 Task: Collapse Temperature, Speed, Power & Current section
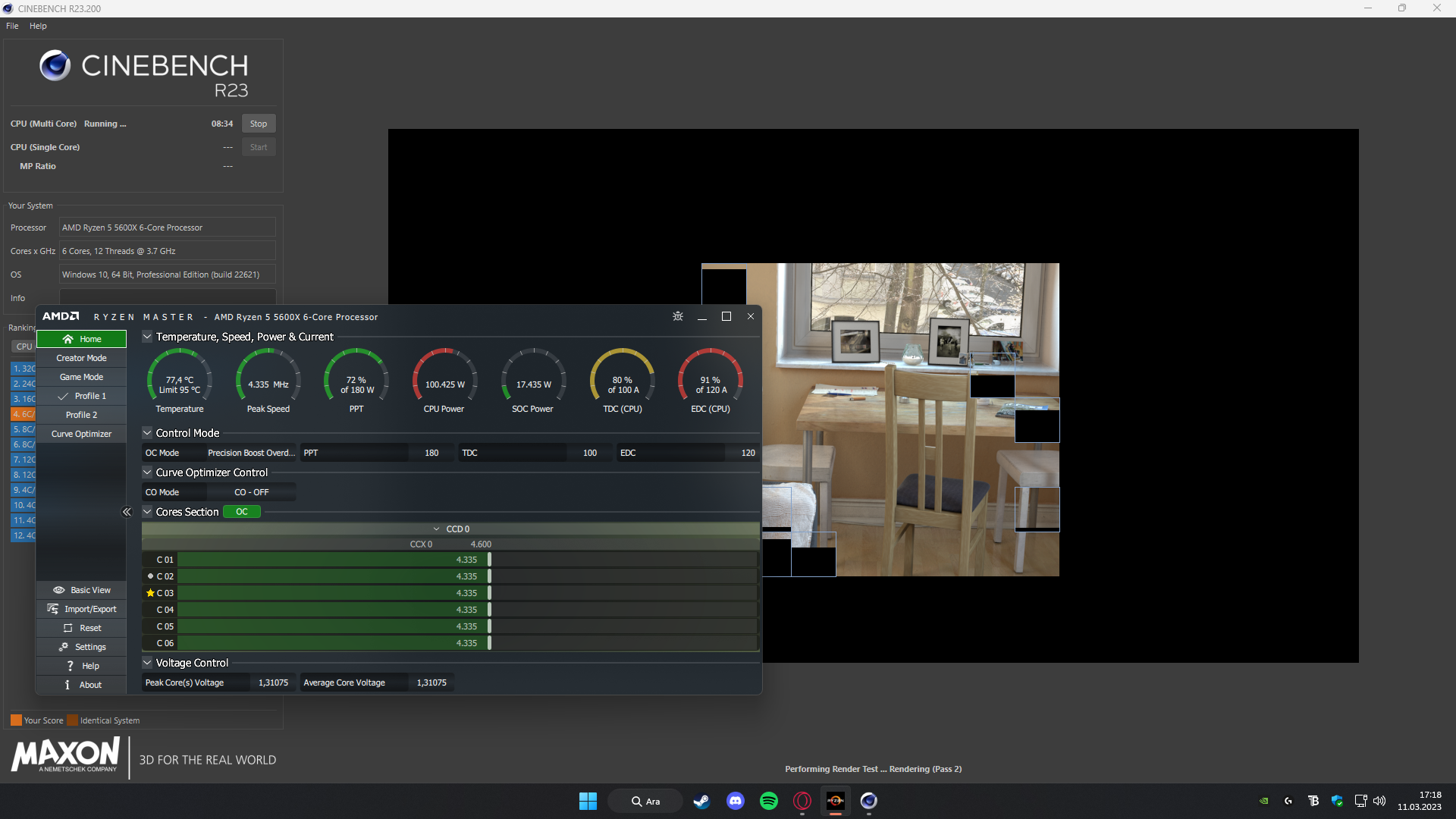pos(148,337)
